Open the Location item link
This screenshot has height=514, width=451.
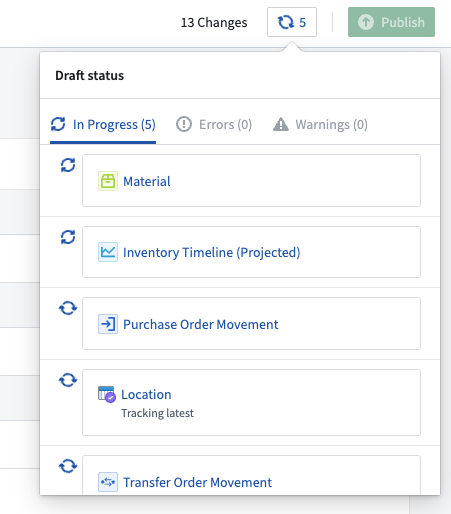point(146,394)
